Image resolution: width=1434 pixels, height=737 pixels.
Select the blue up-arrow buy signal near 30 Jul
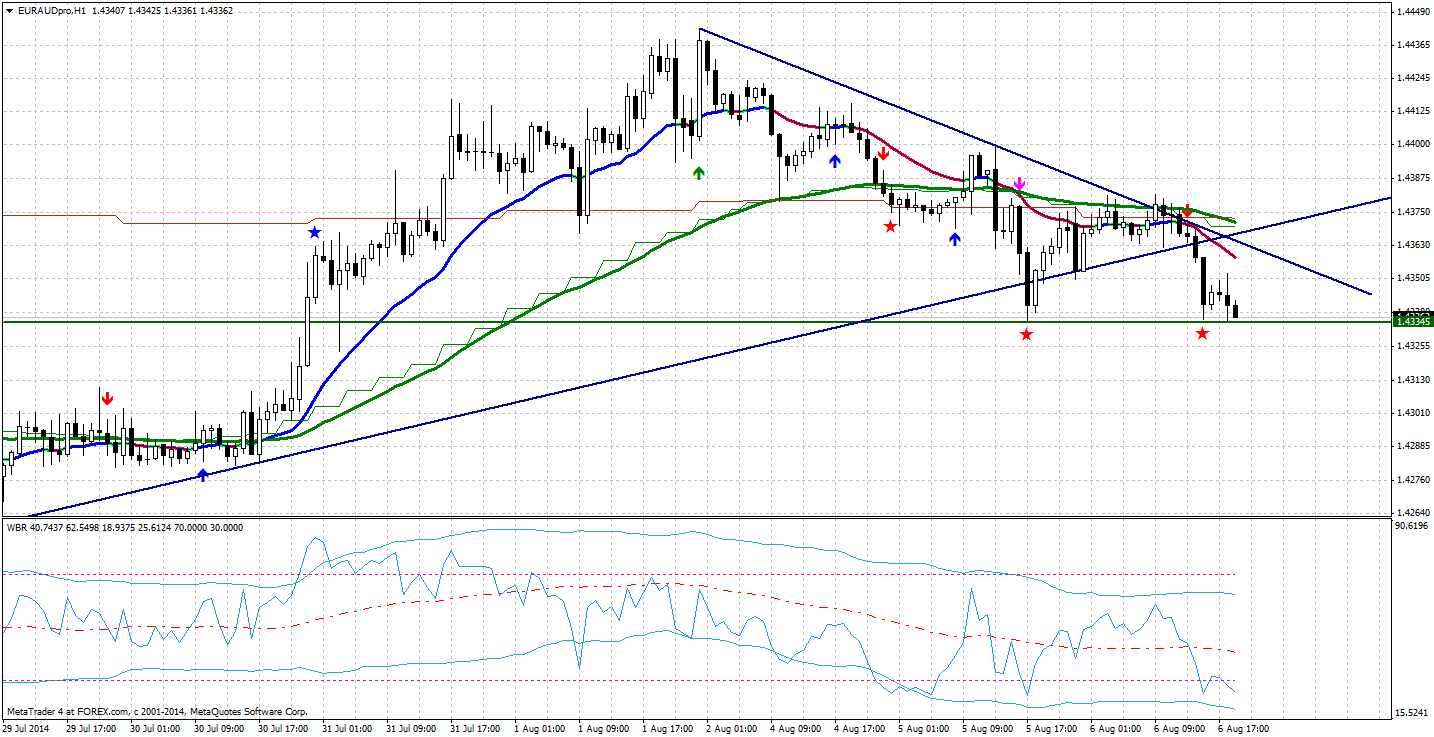coord(202,474)
